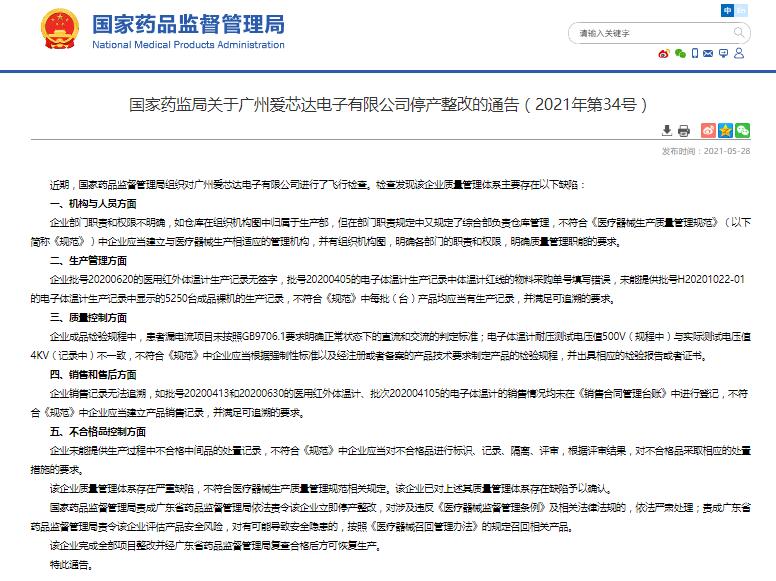The image size is (776, 581).
Task: Click the message board monitor icon
Action: (x=724, y=53)
